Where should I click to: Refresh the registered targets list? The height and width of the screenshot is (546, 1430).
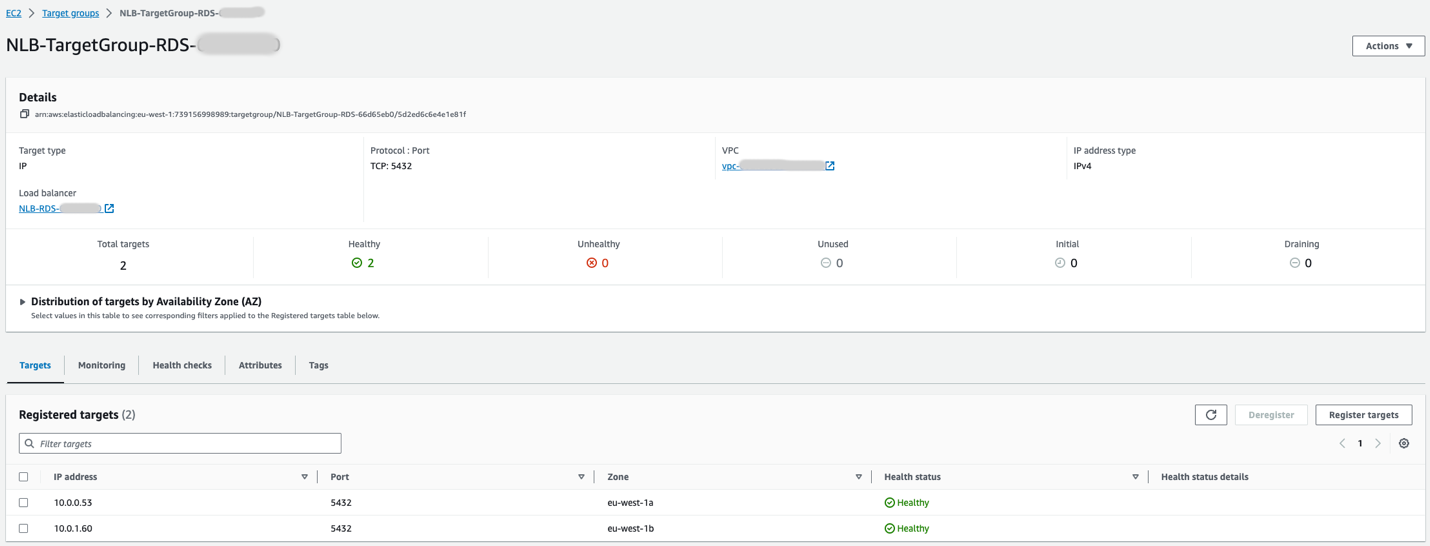[x=1211, y=415]
